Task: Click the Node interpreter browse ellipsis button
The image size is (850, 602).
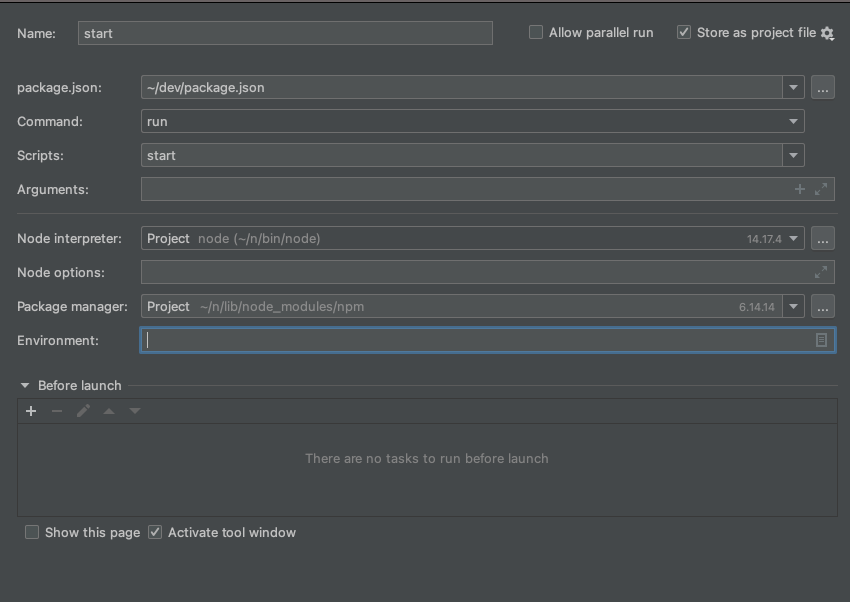Action: point(823,238)
